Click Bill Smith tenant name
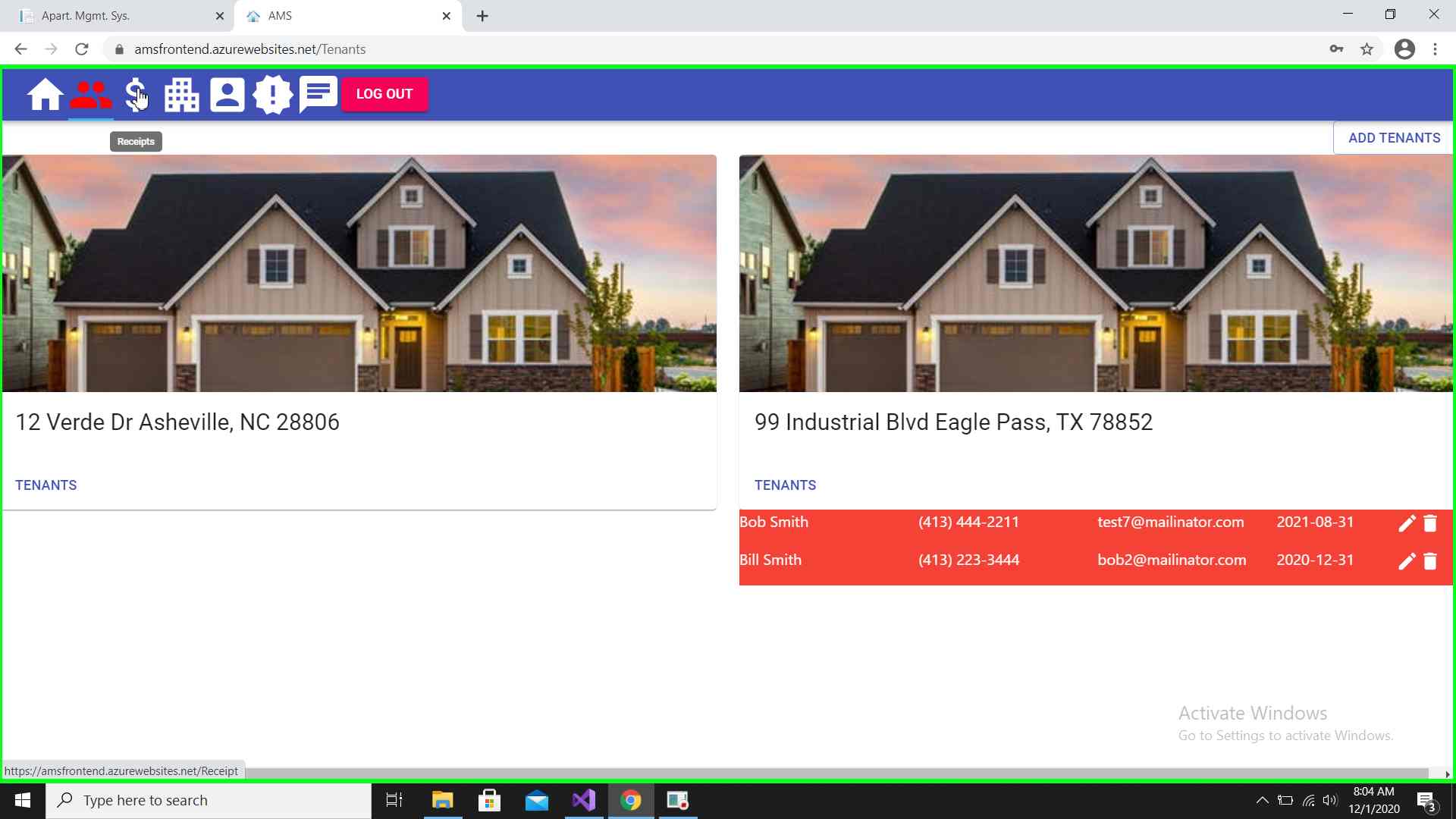1456x819 pixels. click(770, 560)
